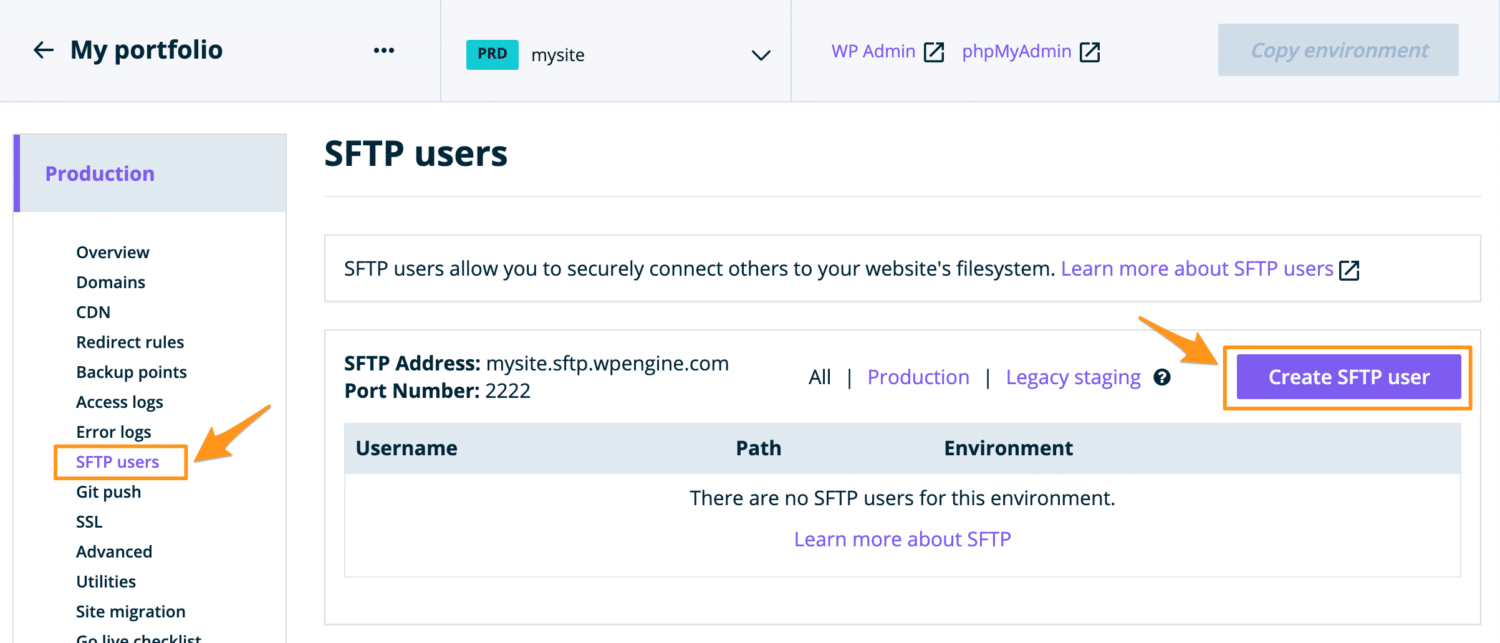Click the purple Production accent bar
Viewport: 1500px width, 643px height.
16,172
